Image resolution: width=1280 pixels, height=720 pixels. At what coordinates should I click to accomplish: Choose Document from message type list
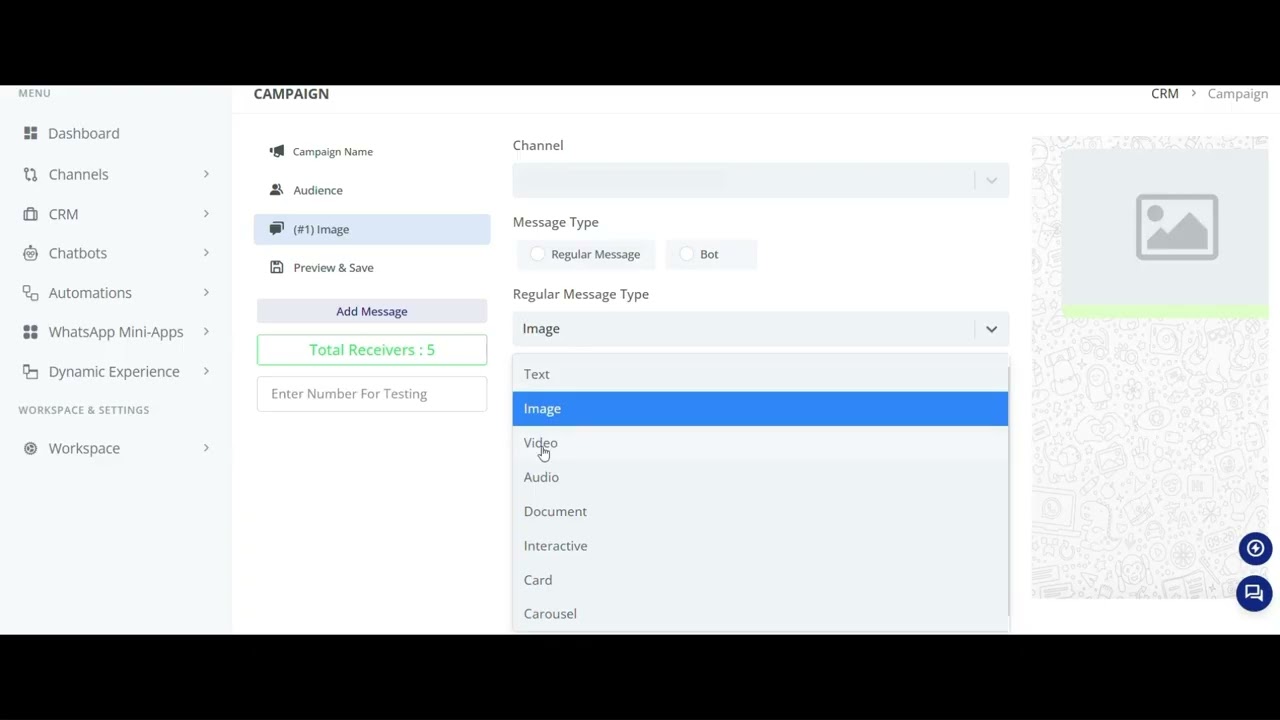click(x=760, y=511)
